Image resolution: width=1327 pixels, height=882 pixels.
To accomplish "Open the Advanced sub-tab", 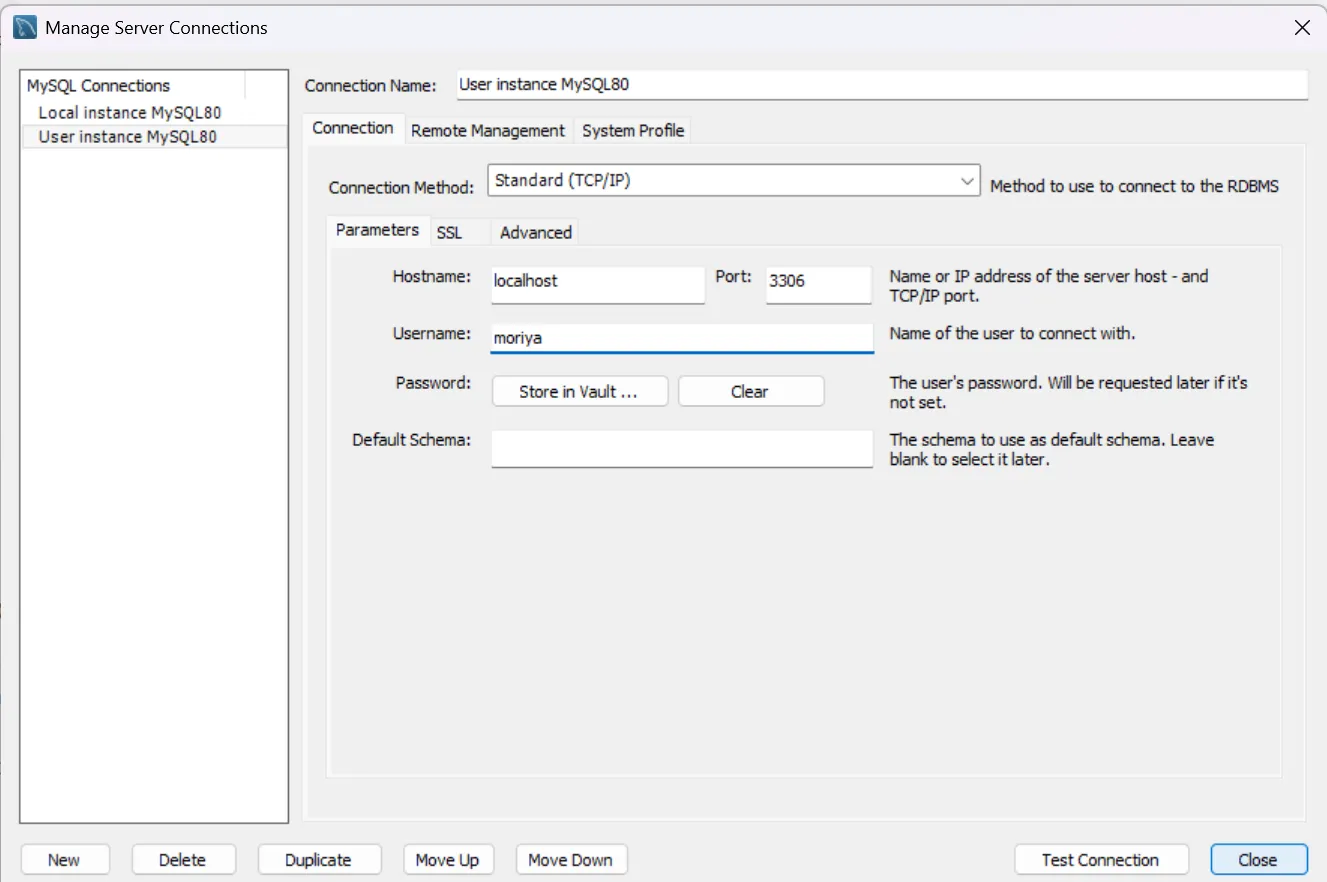I will click(536, 232).
